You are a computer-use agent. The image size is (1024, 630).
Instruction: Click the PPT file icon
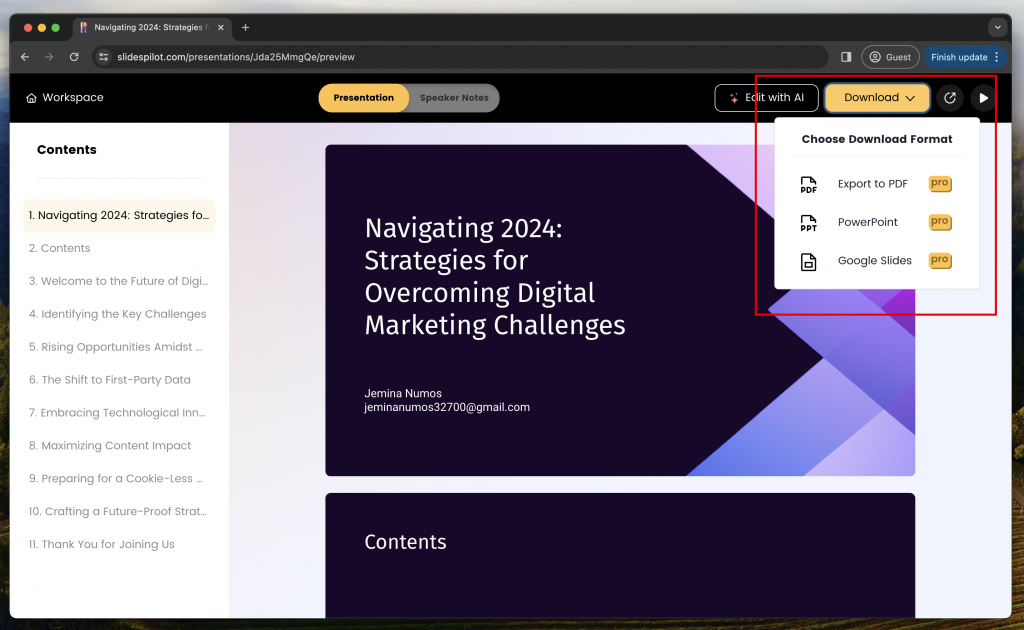coord(808,223)
